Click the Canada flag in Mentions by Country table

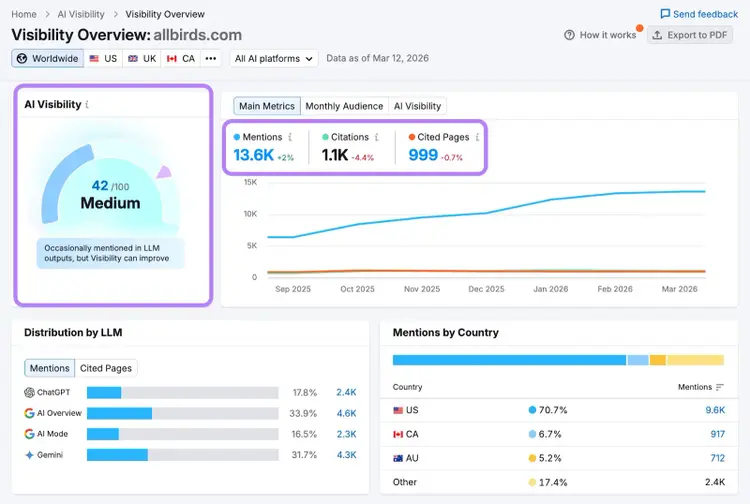click(398, 434)
